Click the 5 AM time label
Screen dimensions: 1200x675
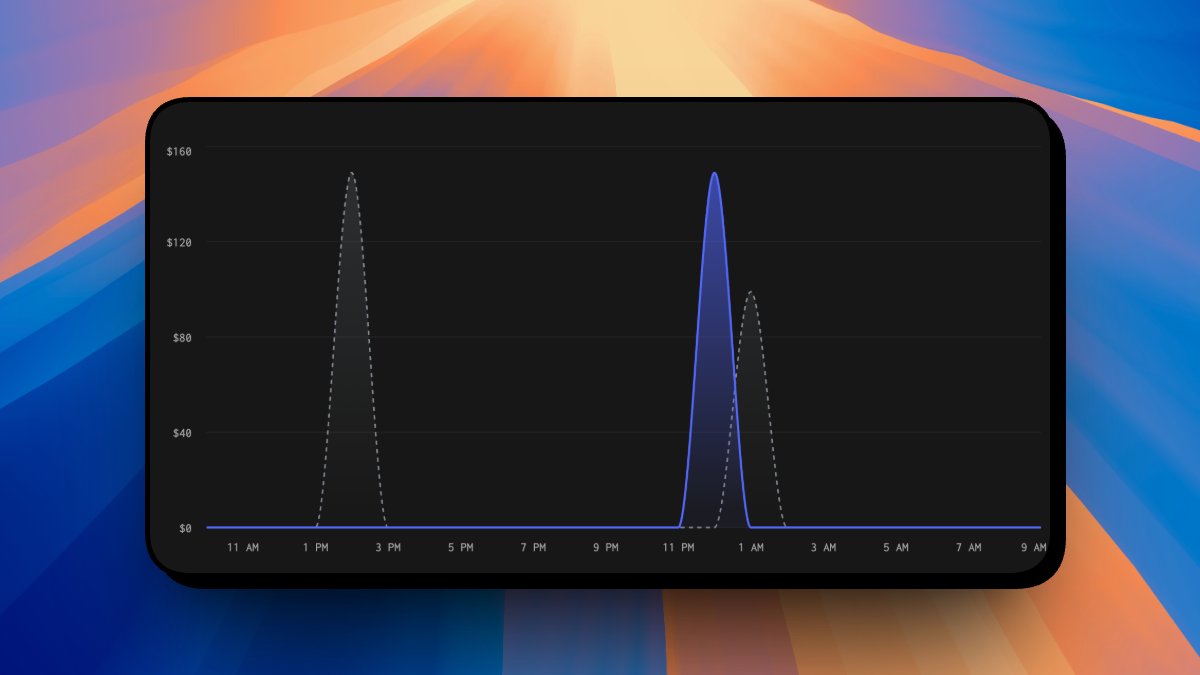896,547
